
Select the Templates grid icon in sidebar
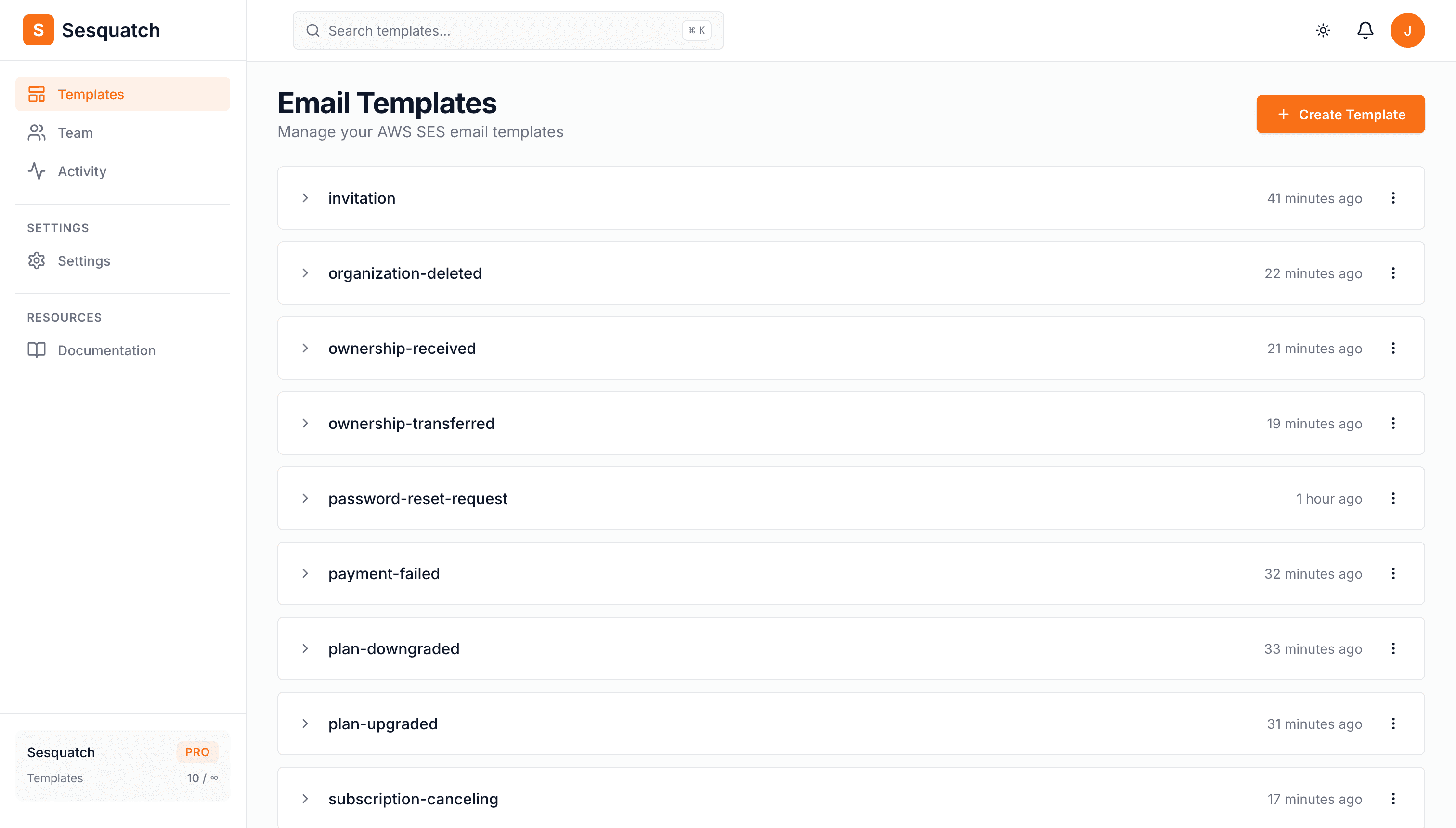tap(37, 94)
